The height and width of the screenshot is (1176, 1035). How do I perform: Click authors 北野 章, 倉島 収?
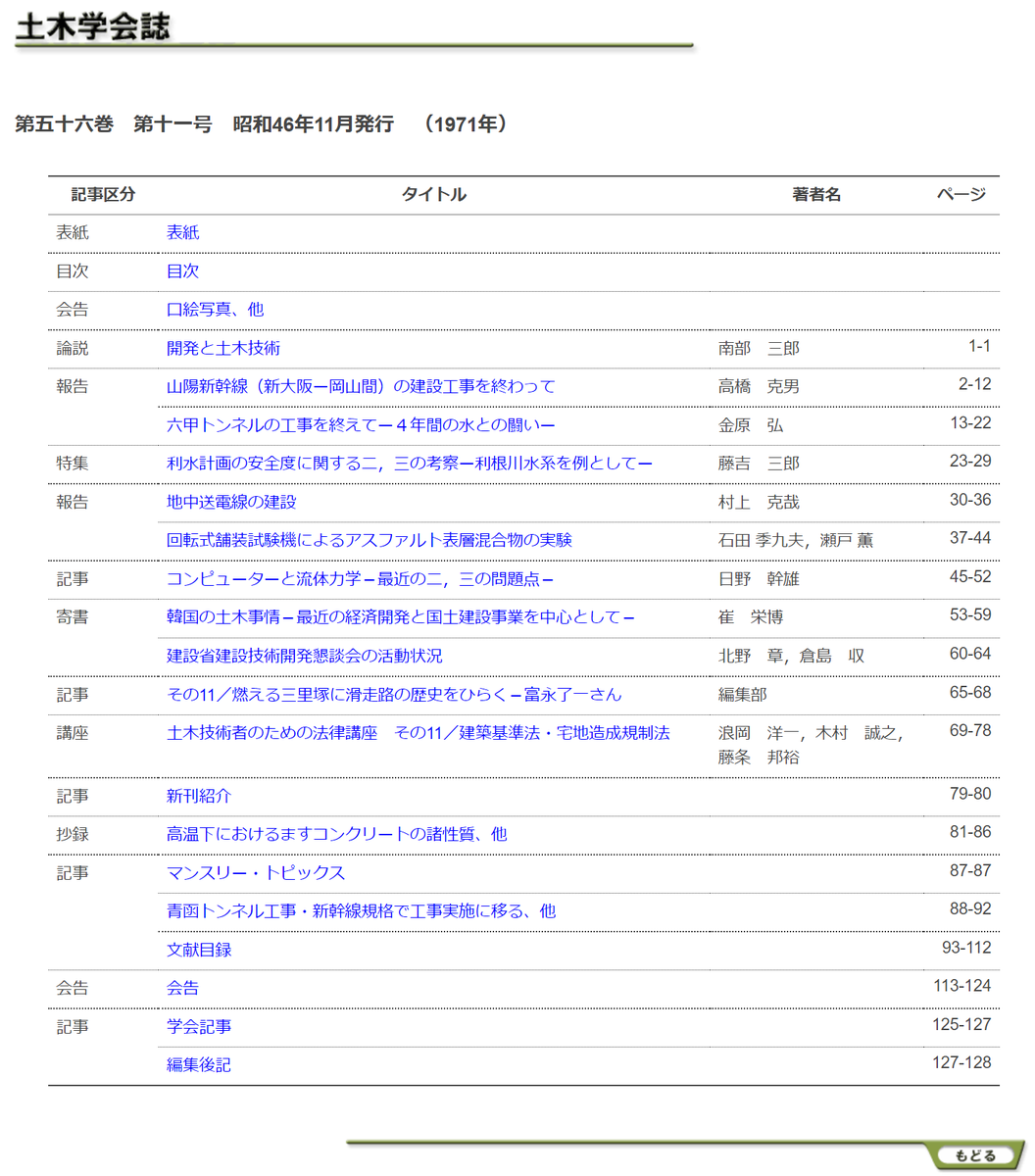point(792,656)
